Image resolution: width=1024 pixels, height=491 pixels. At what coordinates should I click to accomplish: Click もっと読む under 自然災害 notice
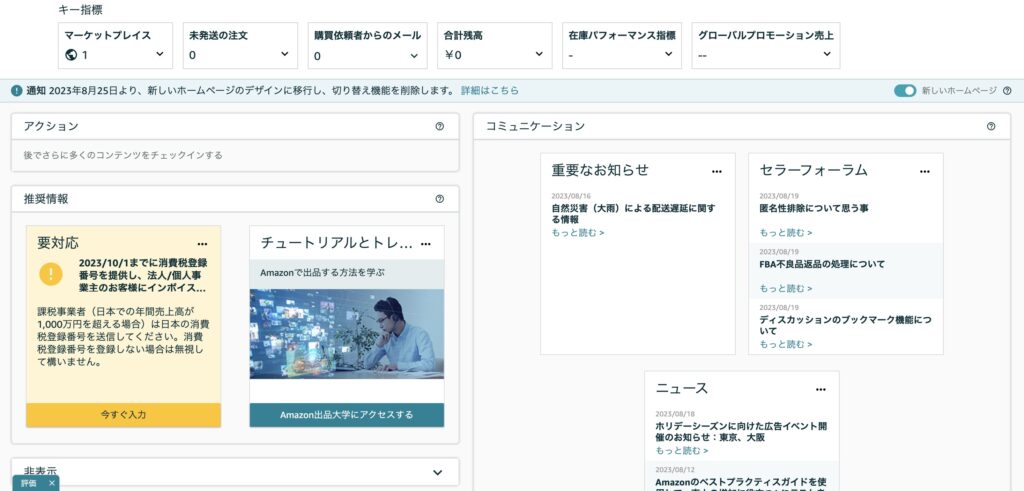point(578,232)
